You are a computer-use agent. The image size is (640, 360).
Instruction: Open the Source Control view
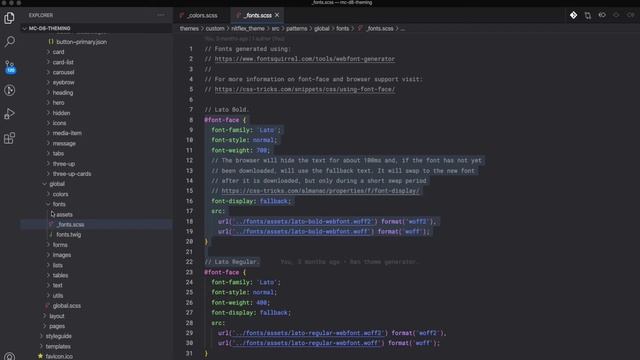point(10,66)
